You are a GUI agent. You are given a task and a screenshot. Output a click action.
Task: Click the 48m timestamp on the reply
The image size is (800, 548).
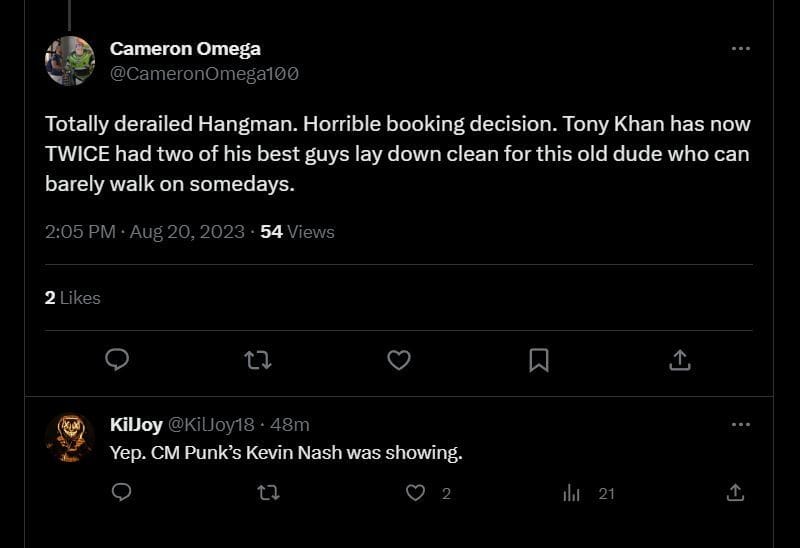(x=290, y=424)
